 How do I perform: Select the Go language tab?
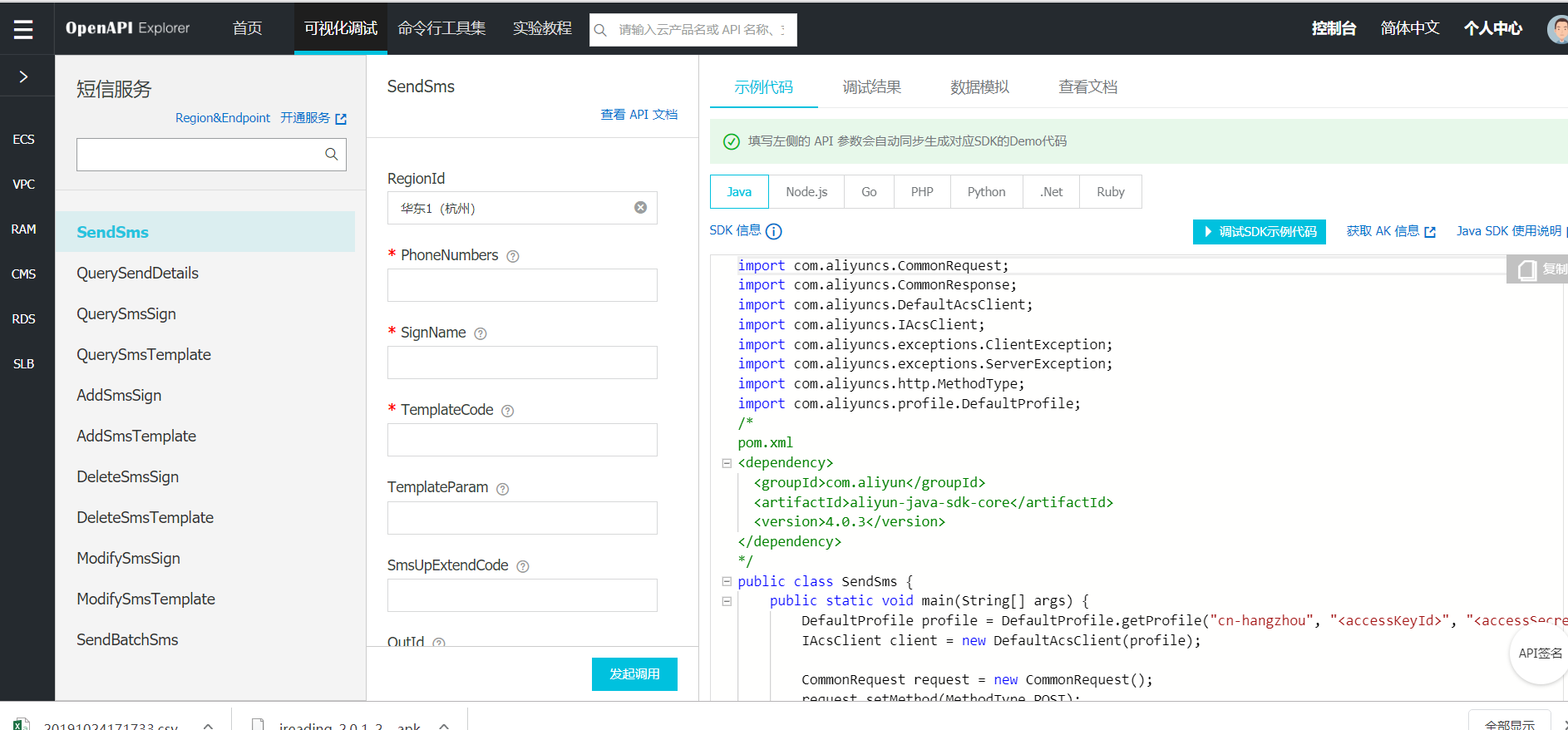pos(869,192)
